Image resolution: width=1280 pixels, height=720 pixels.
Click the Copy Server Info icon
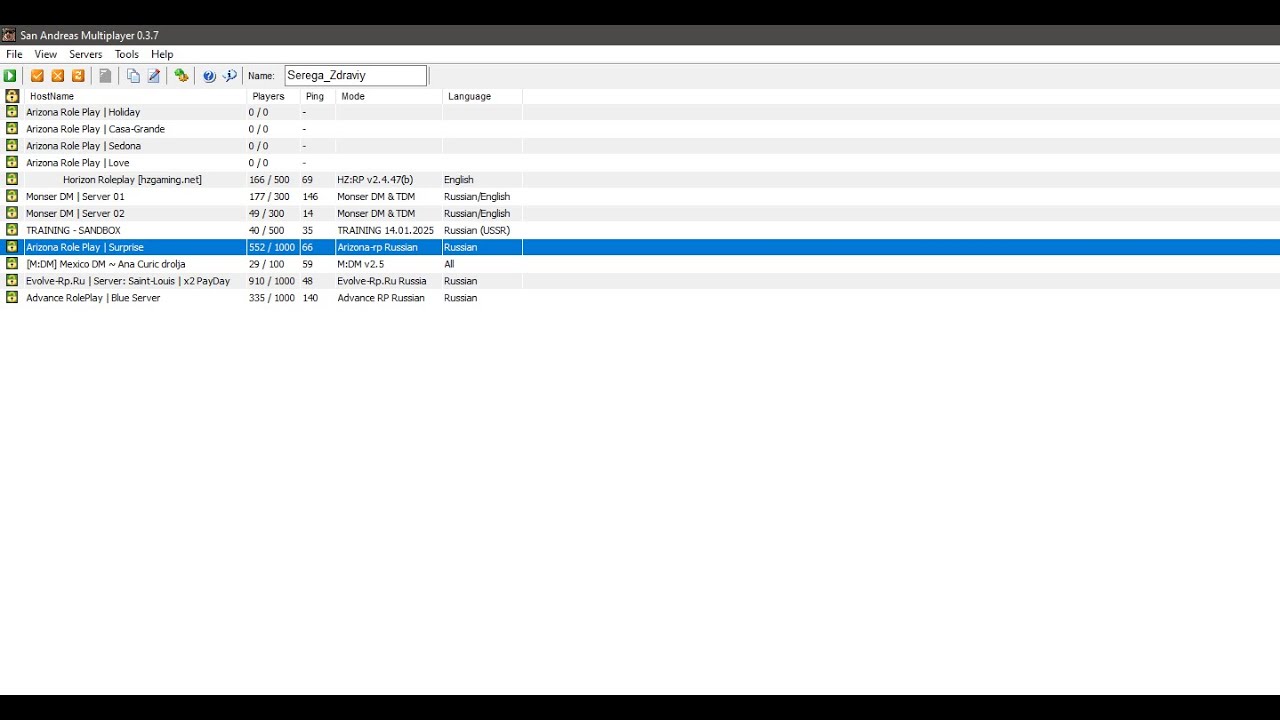coord(133,76)
